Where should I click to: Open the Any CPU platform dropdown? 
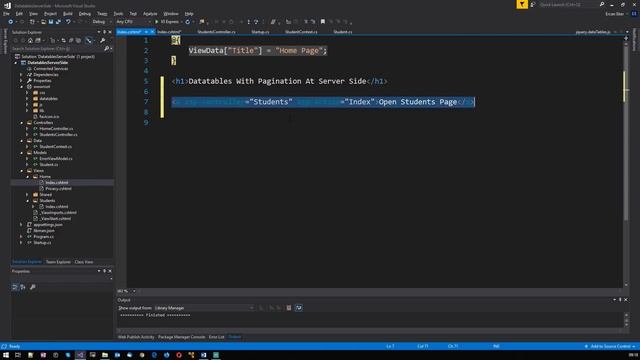[133, 22]
